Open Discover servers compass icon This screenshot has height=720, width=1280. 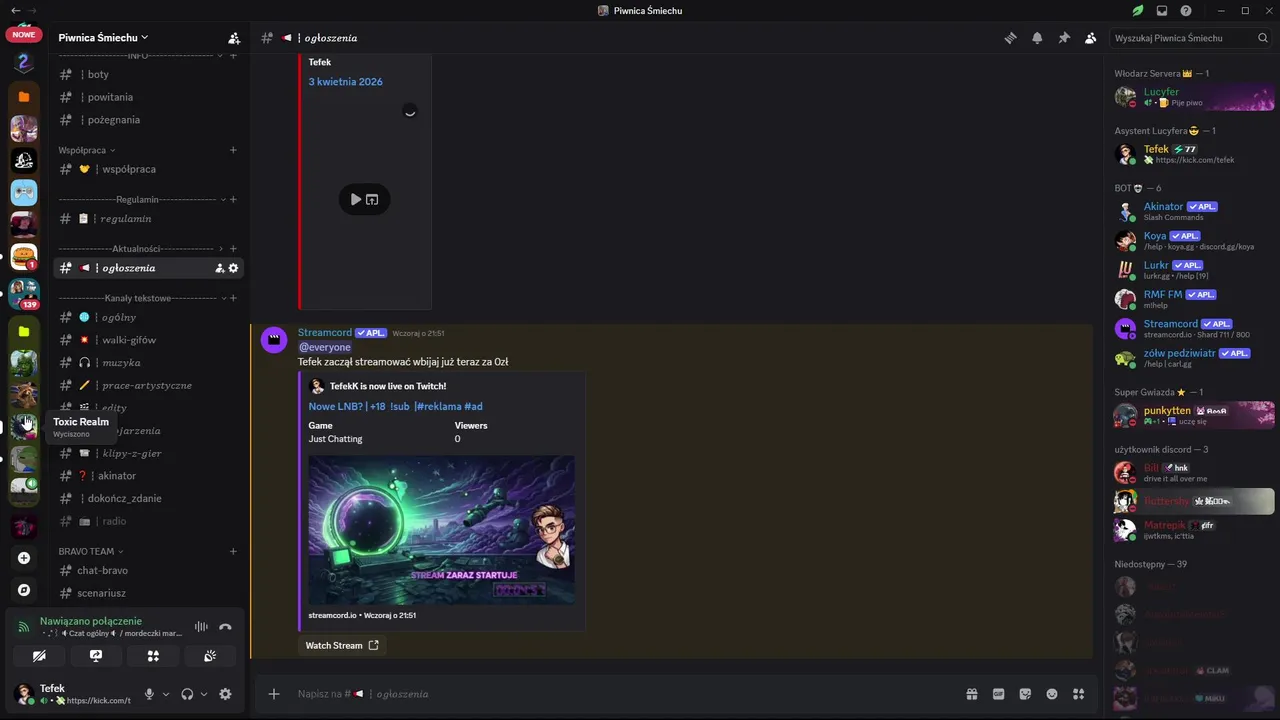24,590
